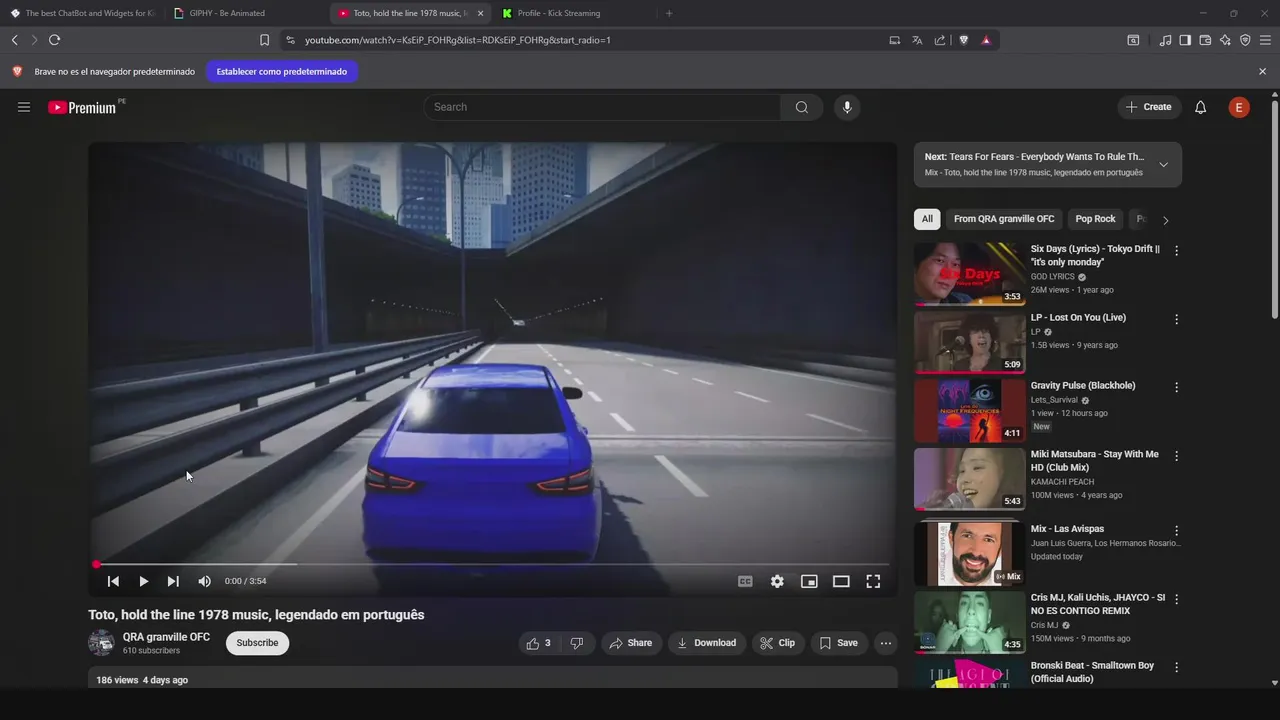Open the Six Days Tokyo Drift thumbnail
Viewport: 1280px width, 720px height.
969,274
